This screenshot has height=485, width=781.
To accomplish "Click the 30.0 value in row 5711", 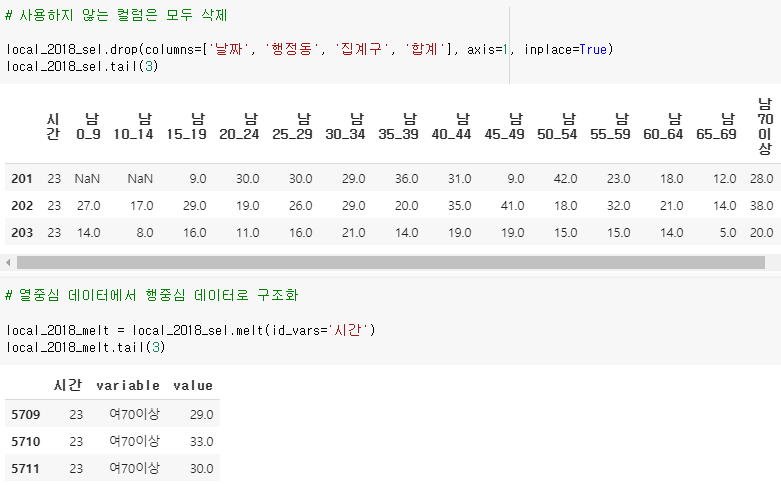I will tap(201, 469).
